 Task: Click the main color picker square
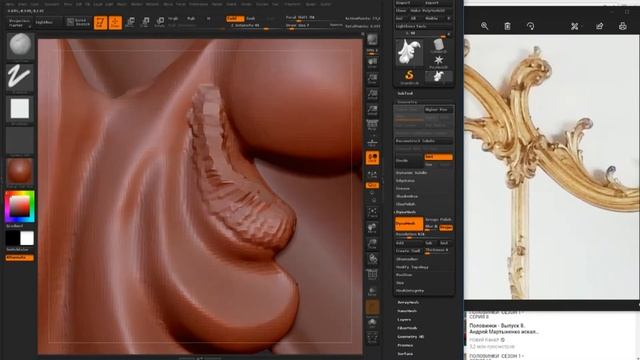[19, 206]
